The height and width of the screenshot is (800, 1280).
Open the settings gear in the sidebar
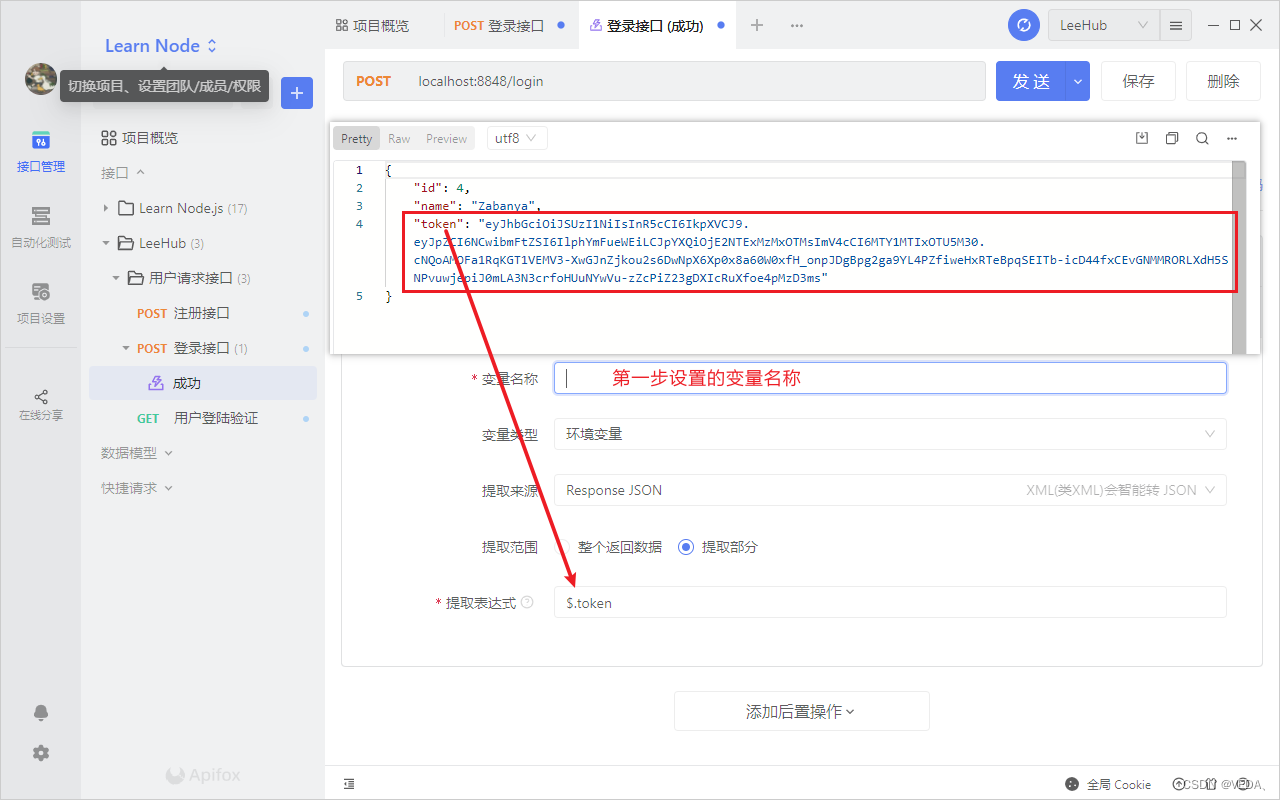(41, 753)
